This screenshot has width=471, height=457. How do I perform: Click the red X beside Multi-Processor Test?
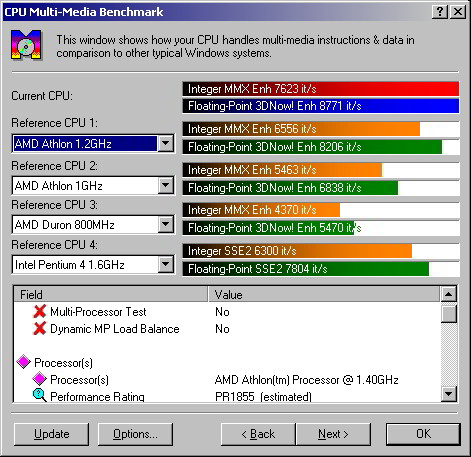(x=39, y=312)
